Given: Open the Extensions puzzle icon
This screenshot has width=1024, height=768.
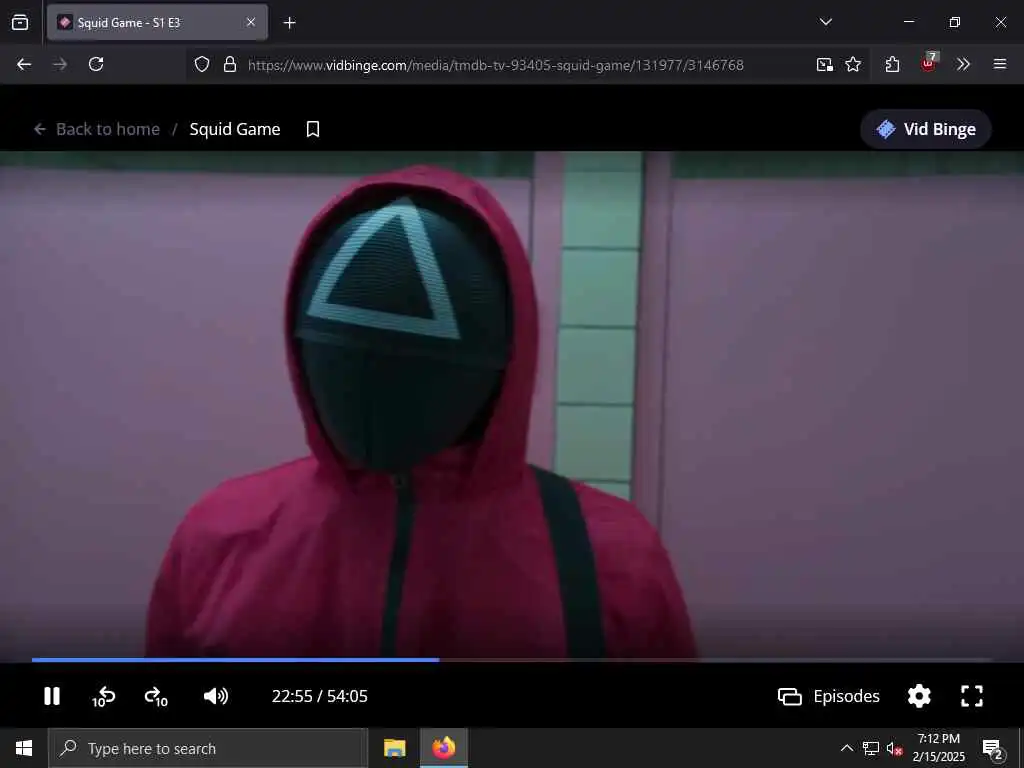Looking at the screenshot, I should click(892, 64).
